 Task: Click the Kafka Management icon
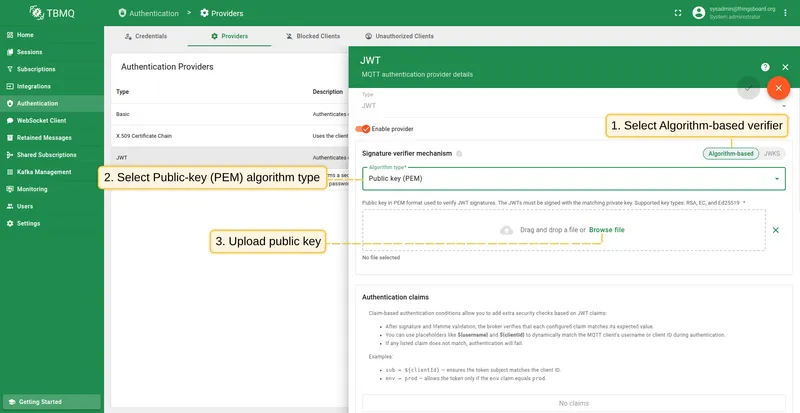point(10,172)
